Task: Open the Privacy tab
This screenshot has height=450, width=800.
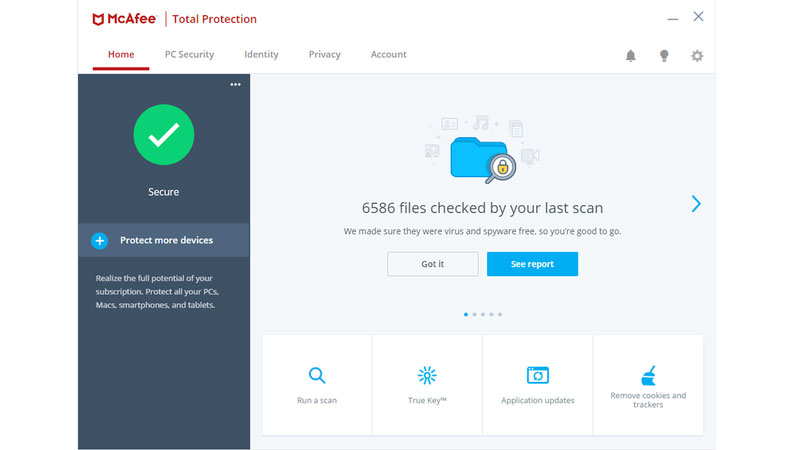Action: [324, 55]
